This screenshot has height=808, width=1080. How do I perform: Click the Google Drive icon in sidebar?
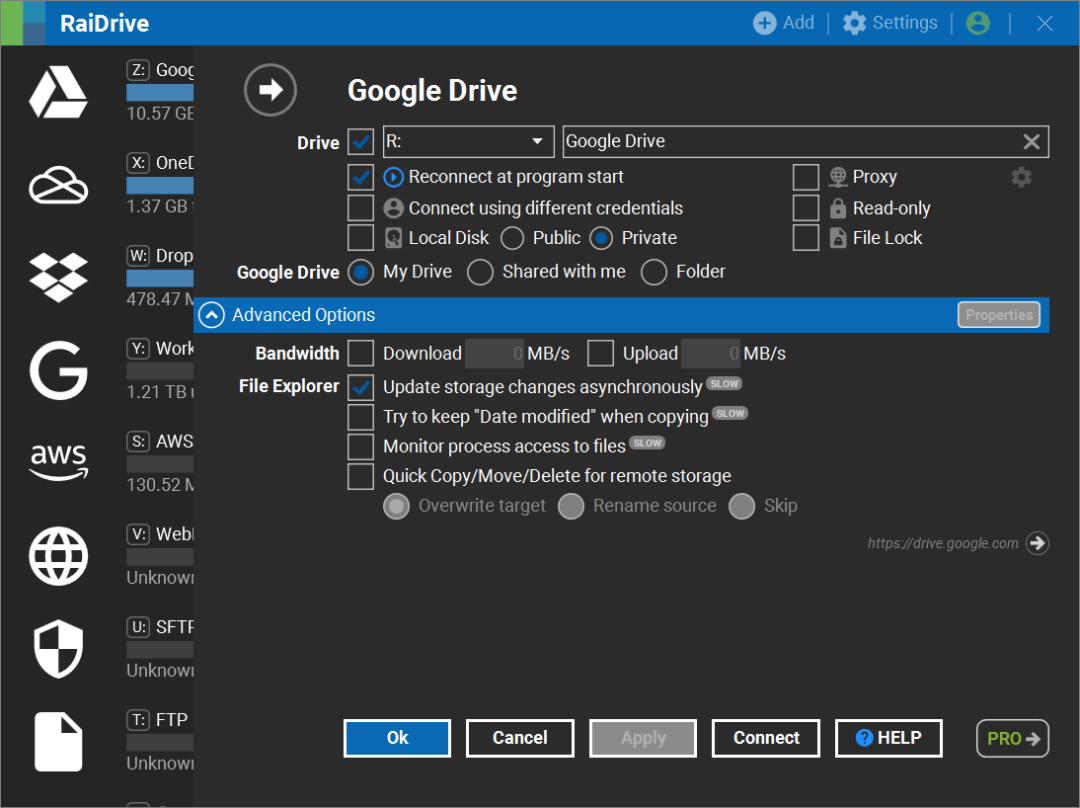tap(58, 93)
